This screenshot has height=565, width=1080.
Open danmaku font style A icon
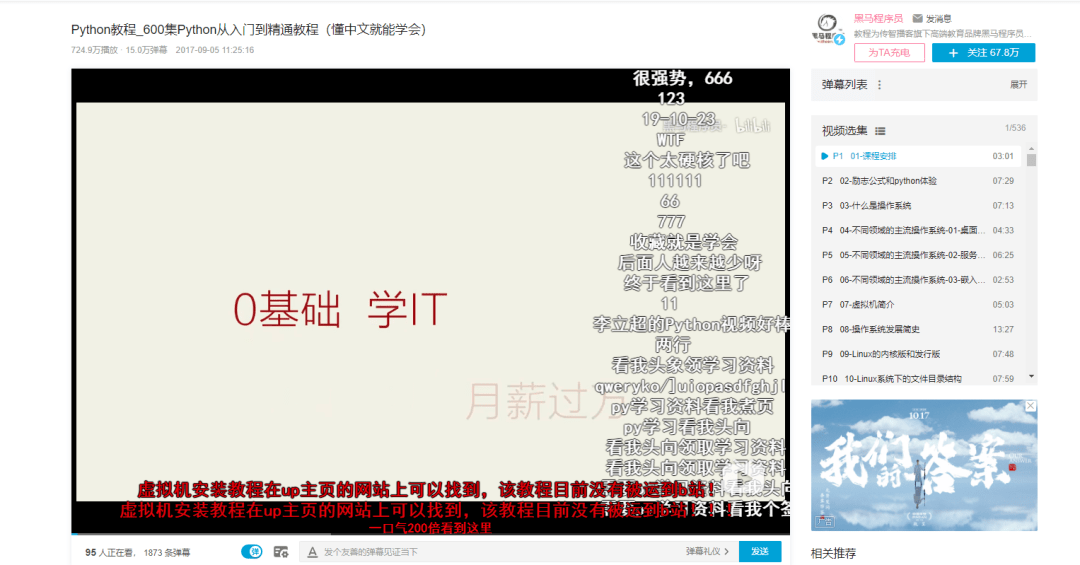tap(312, 552)
